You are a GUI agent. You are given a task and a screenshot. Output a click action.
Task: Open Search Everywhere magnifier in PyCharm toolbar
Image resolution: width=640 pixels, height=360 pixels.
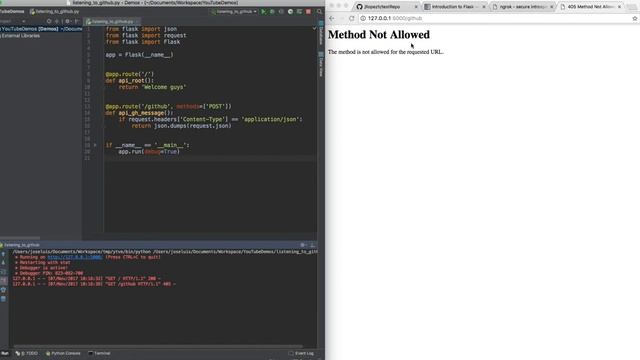pyautogui.click(x=319, y=12)
